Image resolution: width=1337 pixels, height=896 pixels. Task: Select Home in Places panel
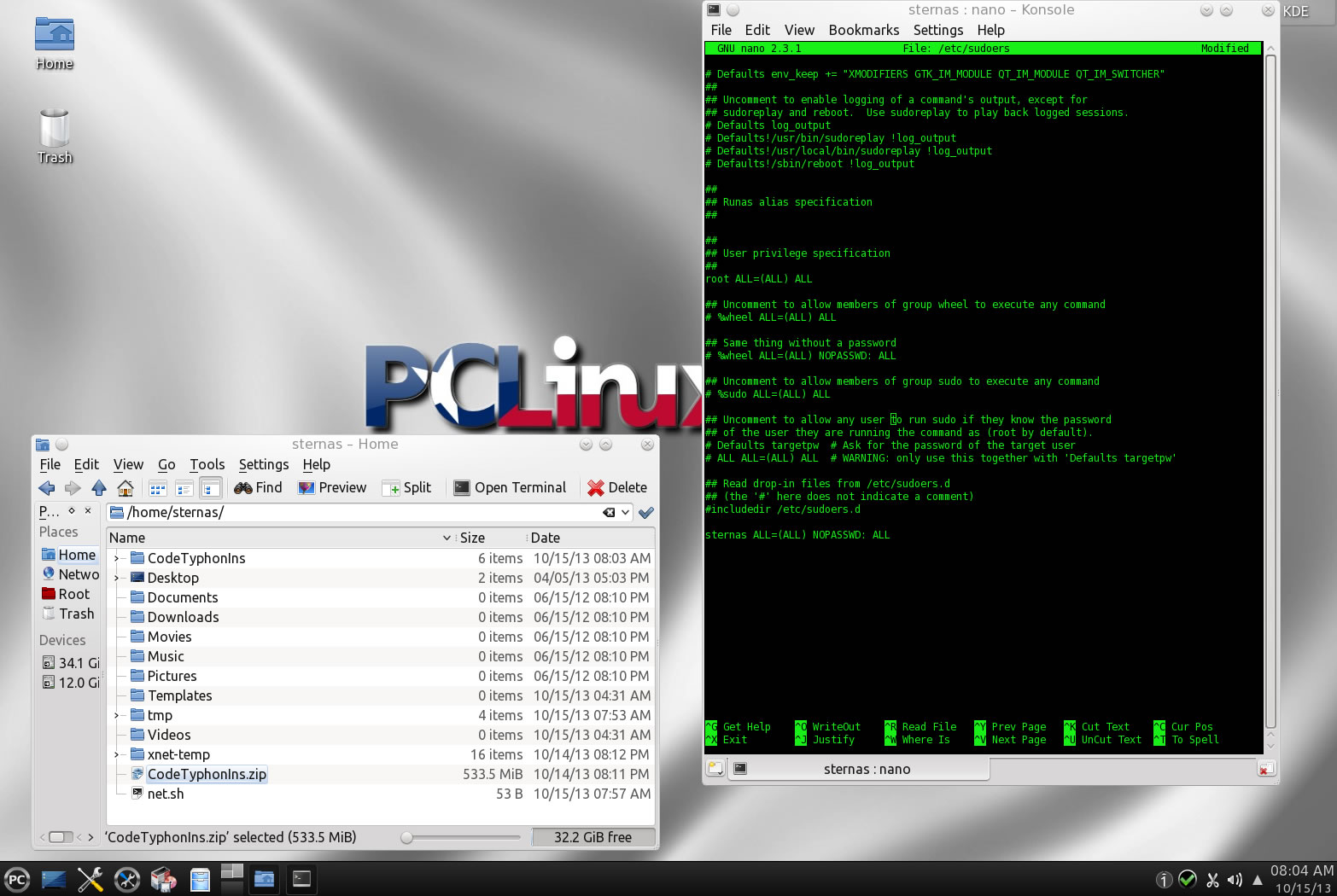[68, 555]
